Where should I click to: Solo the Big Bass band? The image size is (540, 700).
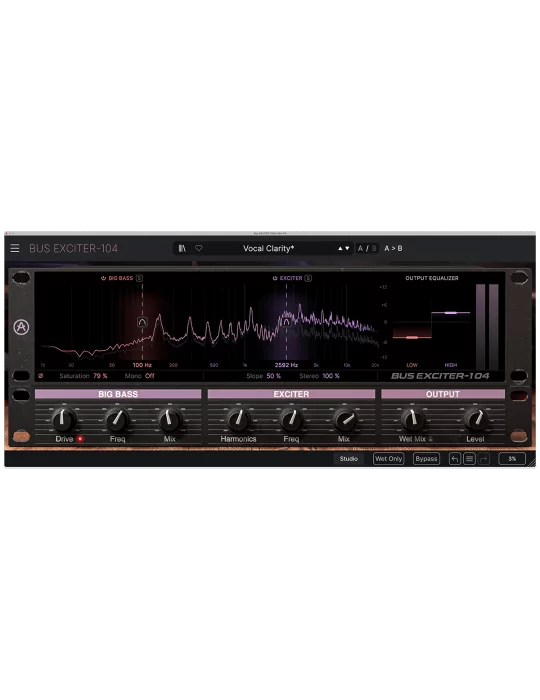click(139, 278)
